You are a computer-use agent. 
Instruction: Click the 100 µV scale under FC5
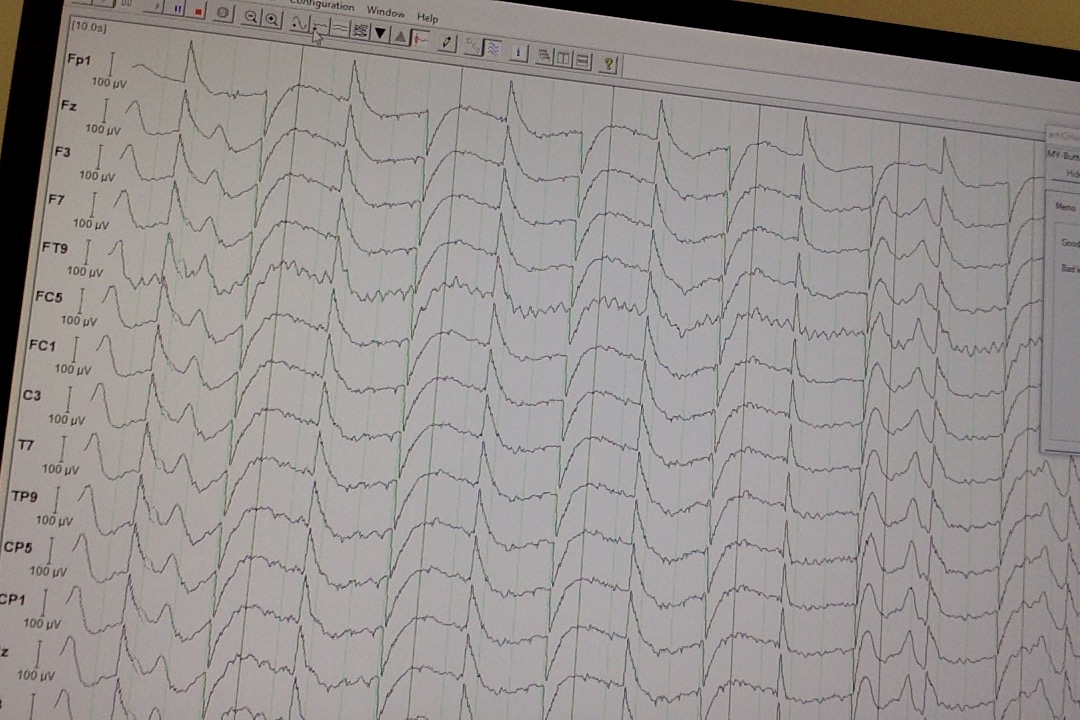79,320
